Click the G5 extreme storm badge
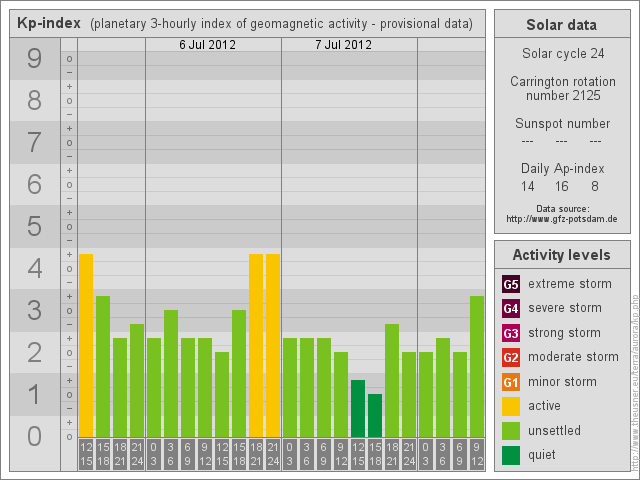The width and height of the screenshot is (640, 480). [x=511, y=284]
